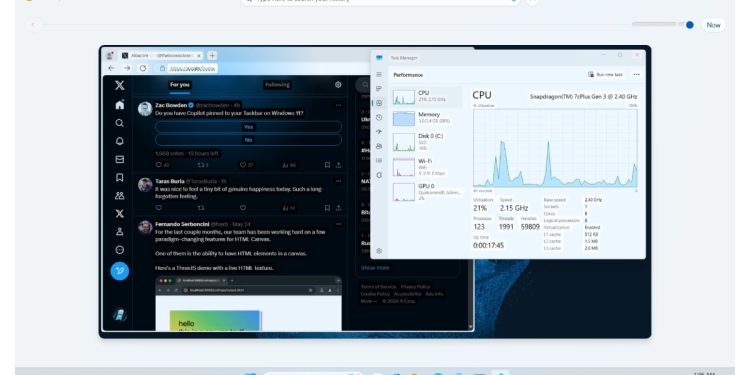Click the blue compose Post button
The image size is (750, 375).
point(120,271)
